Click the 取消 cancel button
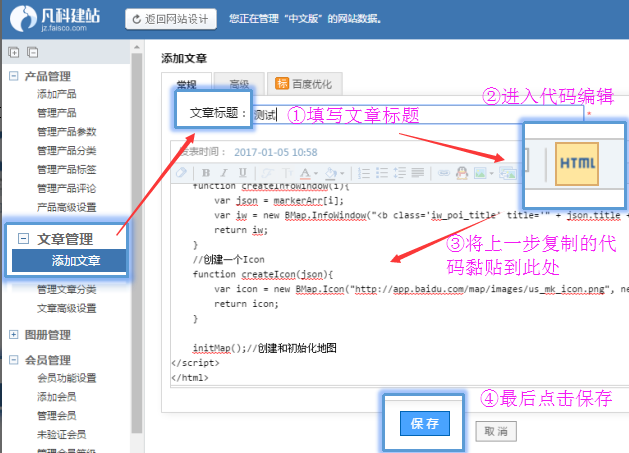 [496, 431]
